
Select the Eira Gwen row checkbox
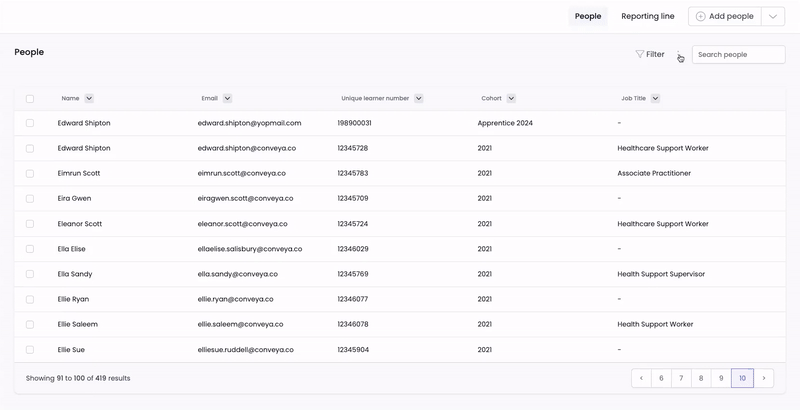(30, 198)
